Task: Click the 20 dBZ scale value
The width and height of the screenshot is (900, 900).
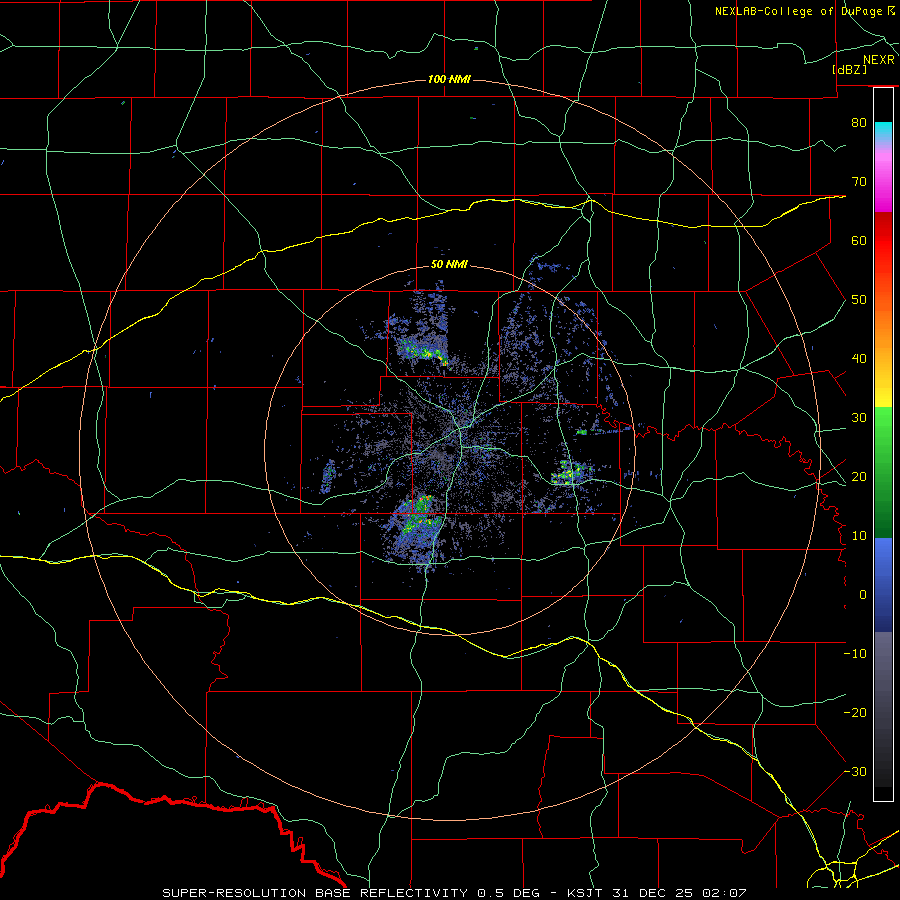Action: pos(859,476)
